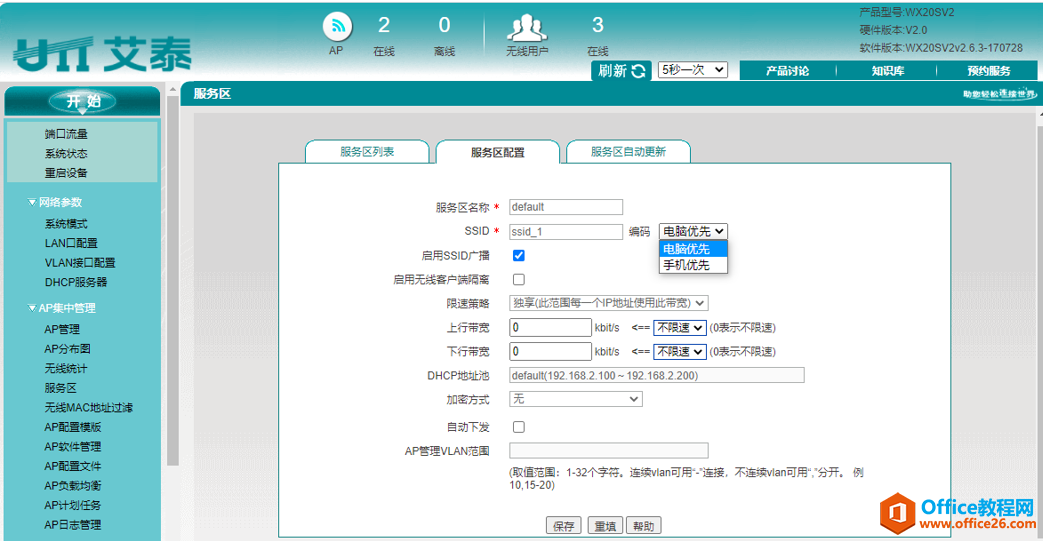Viewport: 1043px width, 541px height.
Task: Open AP配置文件 in sidebar
Action: tap(73, 466)
